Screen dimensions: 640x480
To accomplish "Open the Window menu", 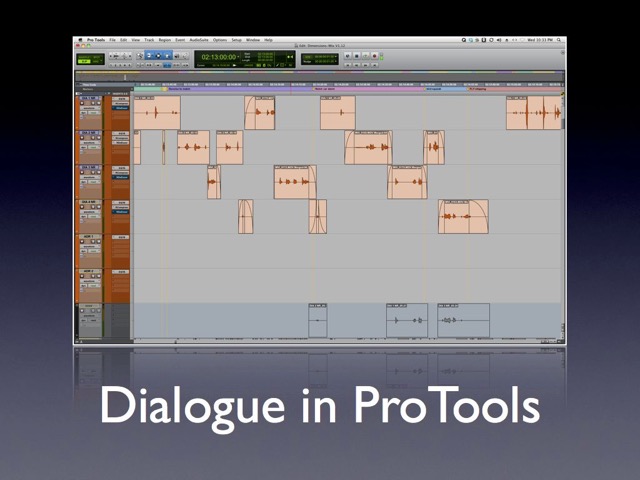I will (253, 40).
